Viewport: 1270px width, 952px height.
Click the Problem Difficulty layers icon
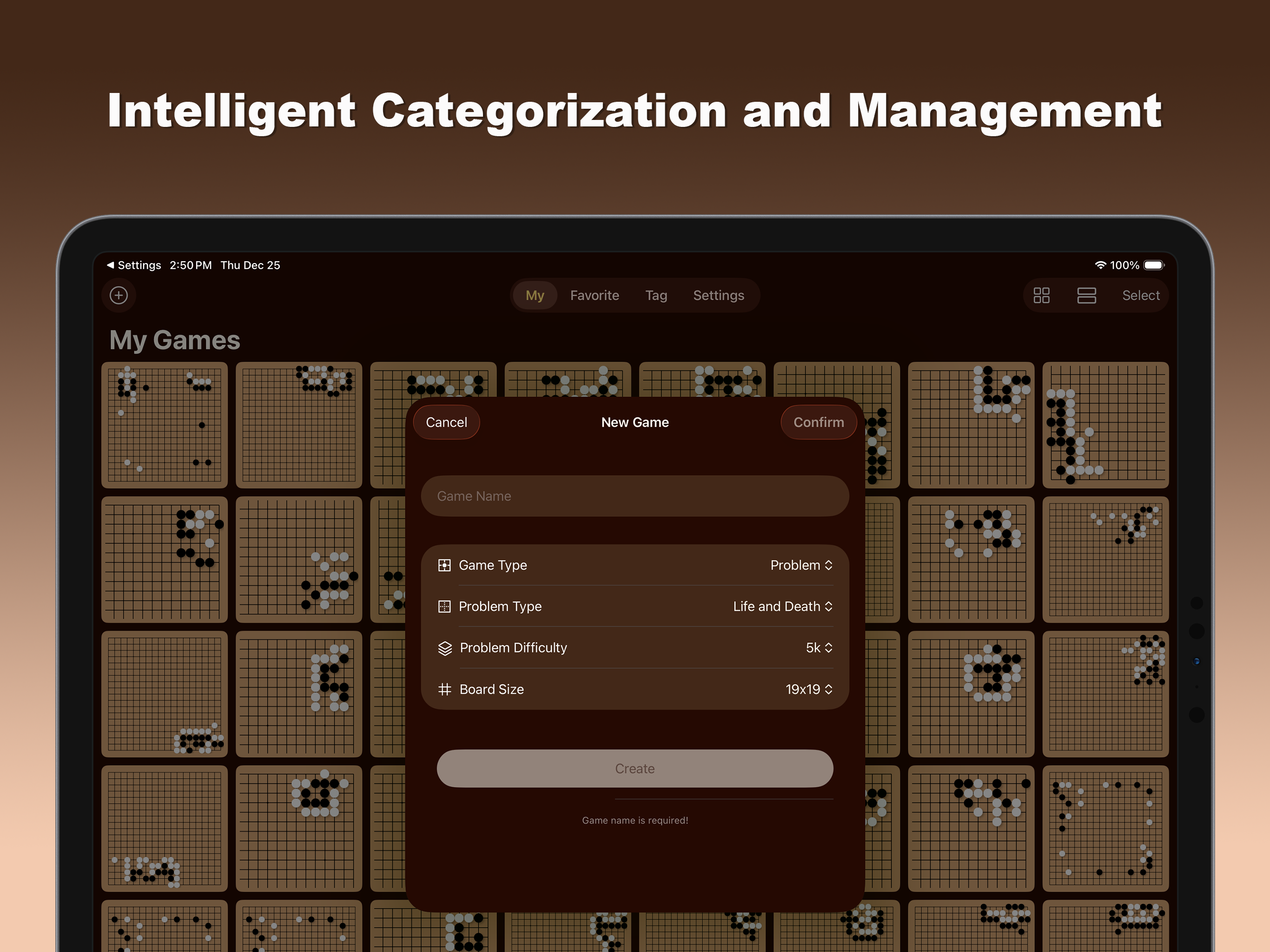point(445,648)
